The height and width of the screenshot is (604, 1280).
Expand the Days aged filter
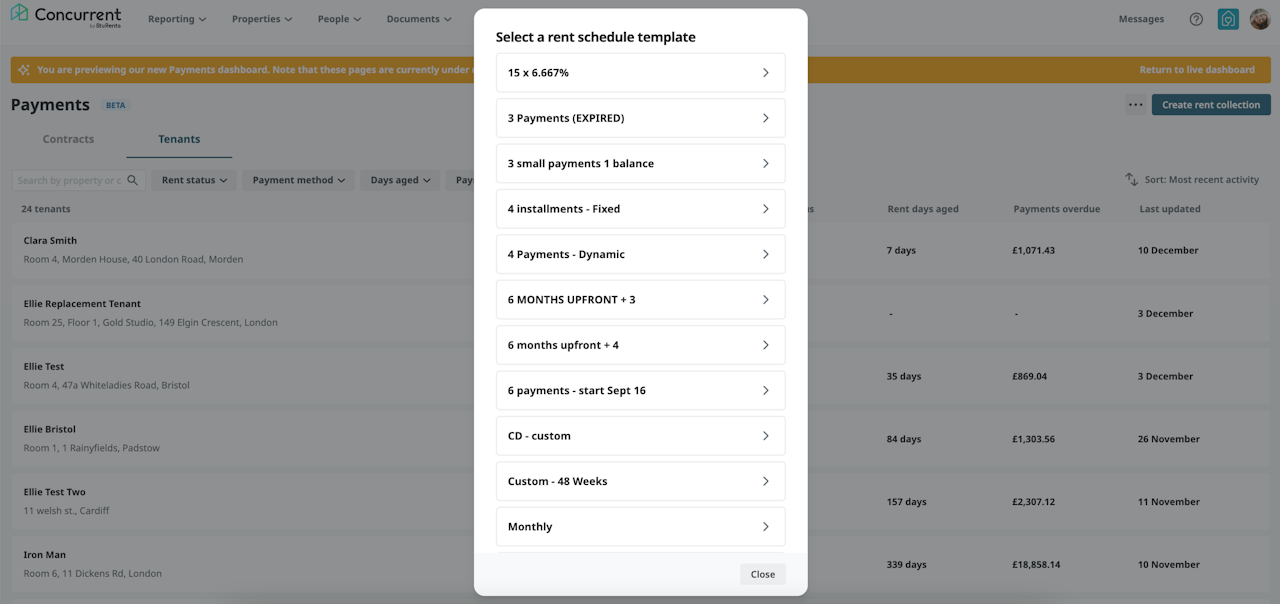pos(400,180)
